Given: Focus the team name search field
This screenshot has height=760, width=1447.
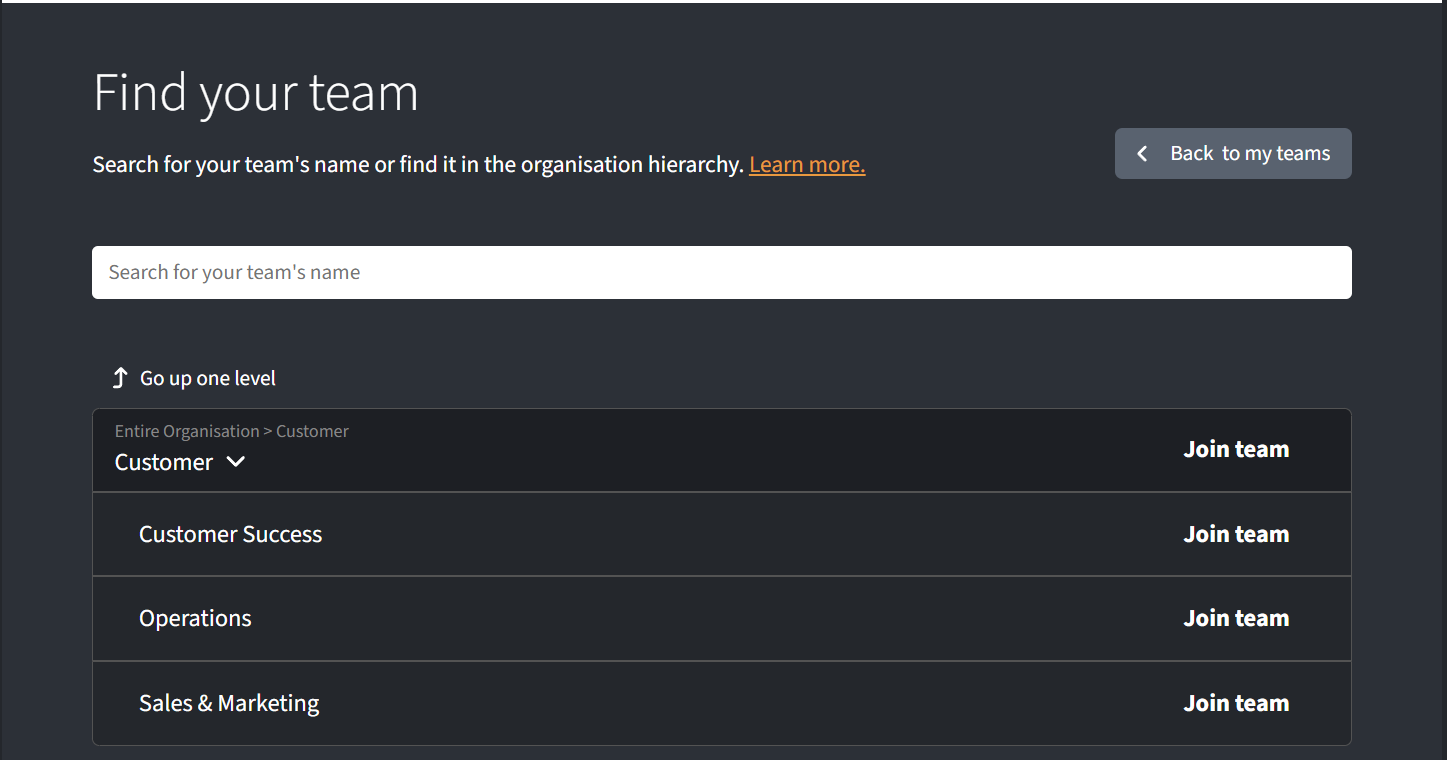Looking at the screenshot, I should pyautogui.click(x=721, y=273).
